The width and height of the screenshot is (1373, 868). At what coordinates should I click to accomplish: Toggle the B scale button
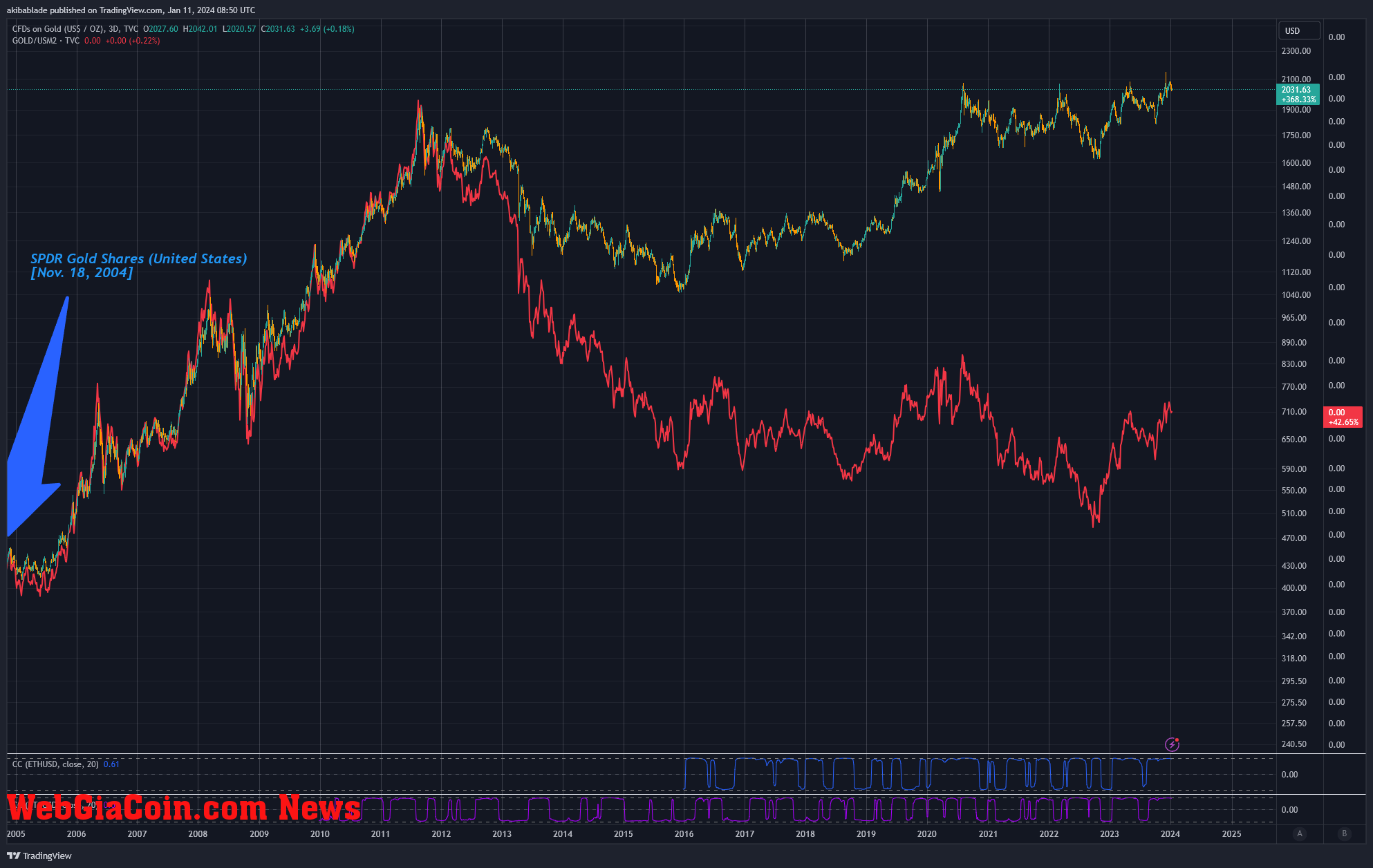(1345, 833)
